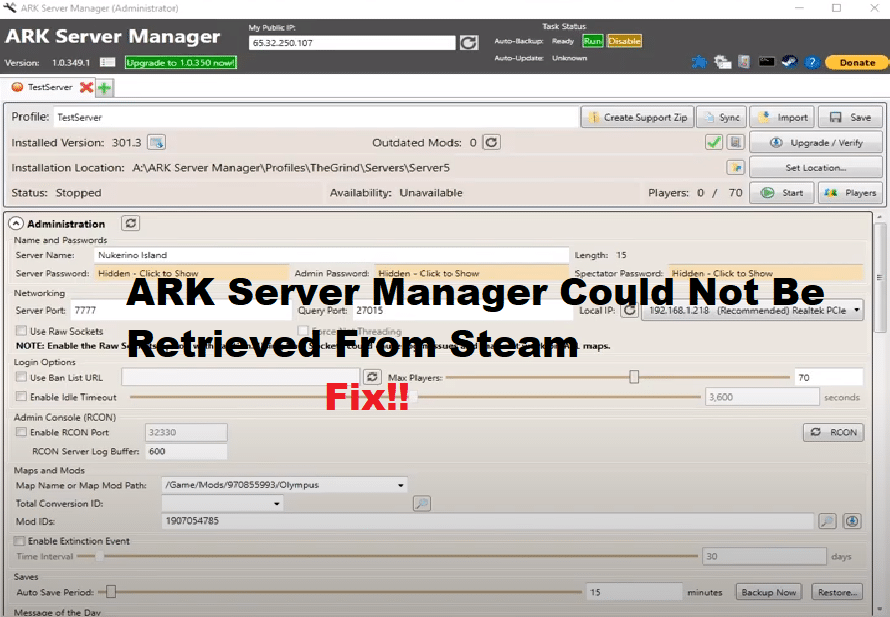Image resolution: width=890 pixels, height=617 pixels.
Task: Collapse the Administration section
Action: (x=14, y=223)
